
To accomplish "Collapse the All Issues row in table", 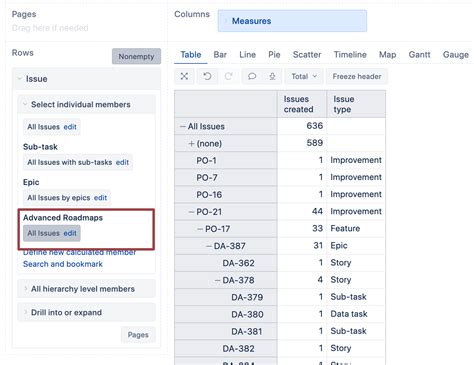I will pos(183,127).
